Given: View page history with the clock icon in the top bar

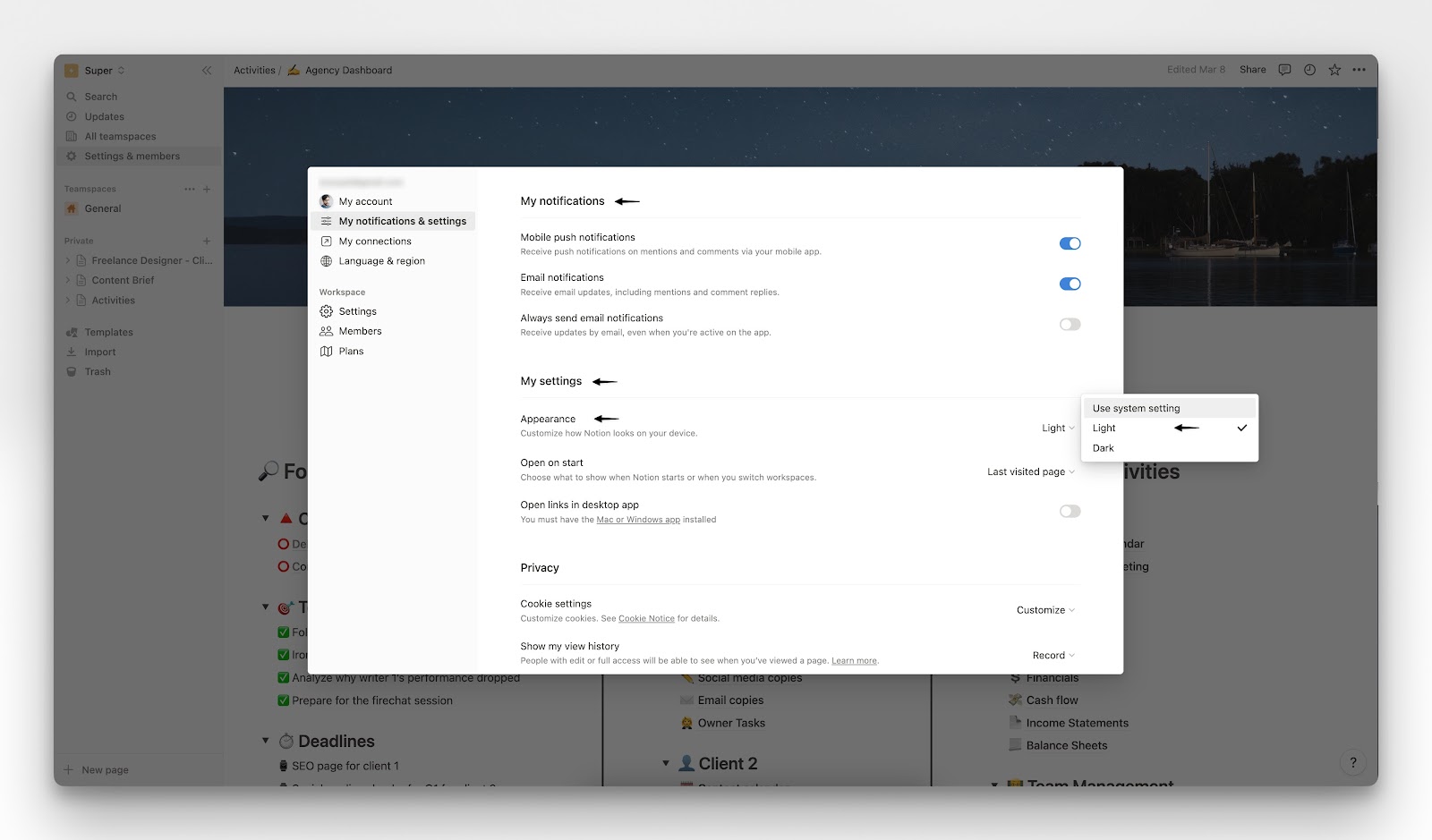Looking at the screenshot, I should 1309,70.
